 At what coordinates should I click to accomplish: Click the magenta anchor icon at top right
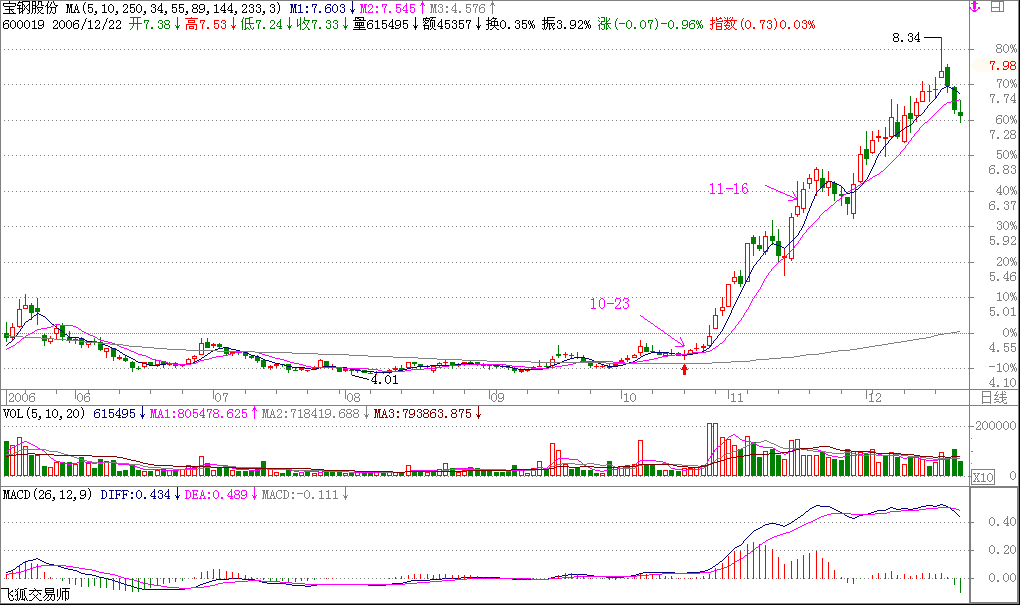click(974, 7)
